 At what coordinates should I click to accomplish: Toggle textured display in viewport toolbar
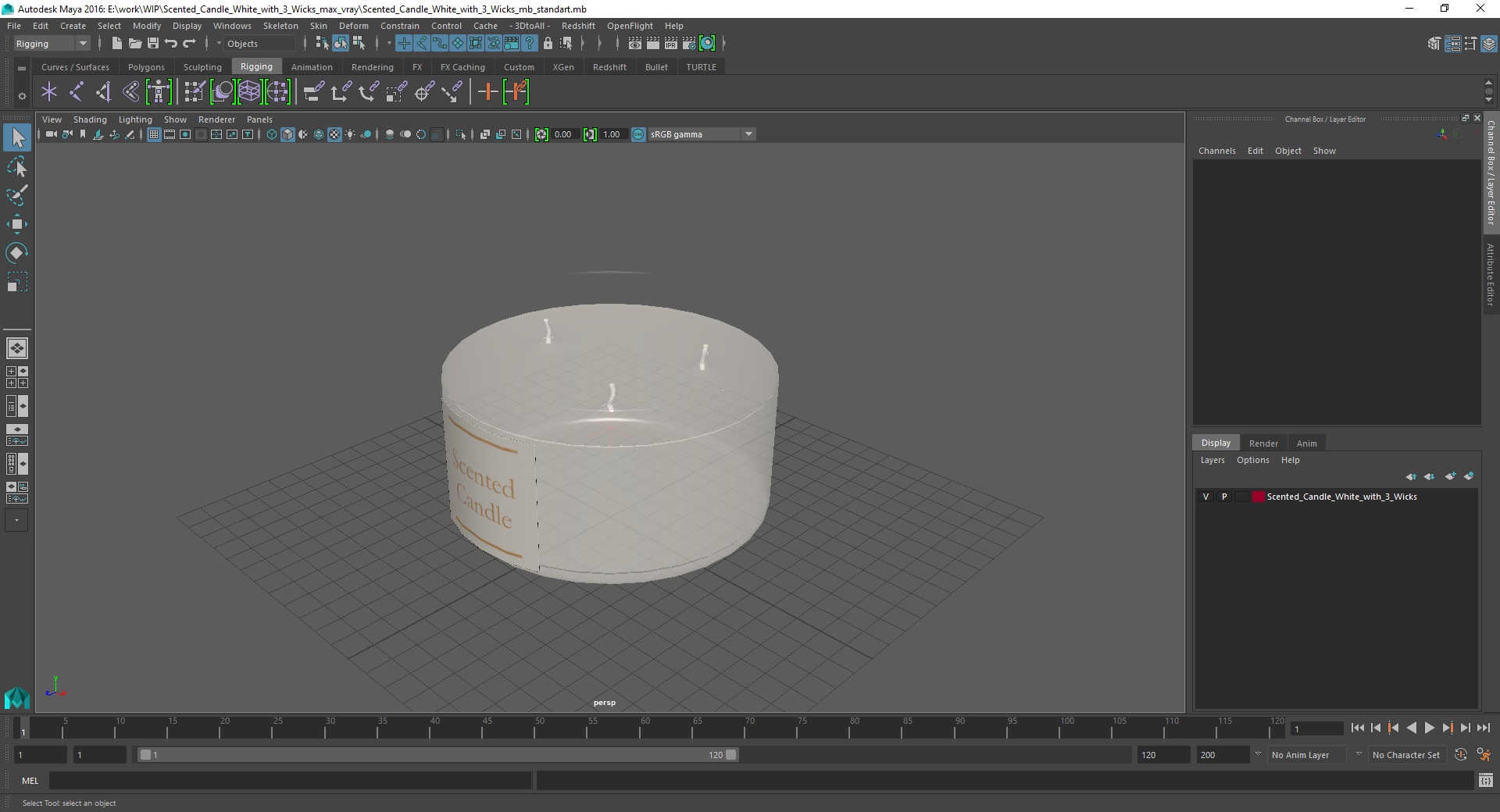pos(334,134)
